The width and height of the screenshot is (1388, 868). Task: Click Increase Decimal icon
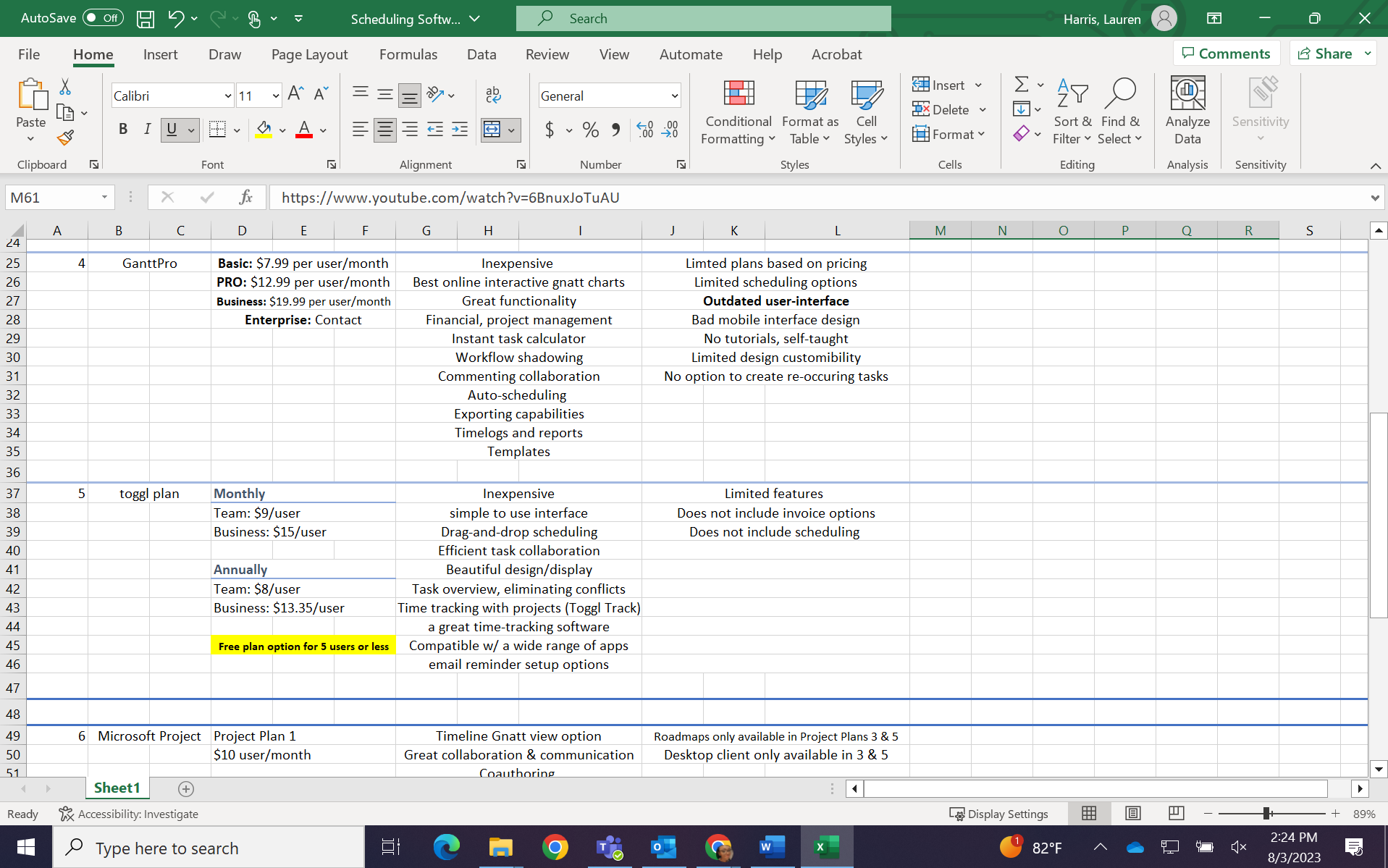[645, 130]
